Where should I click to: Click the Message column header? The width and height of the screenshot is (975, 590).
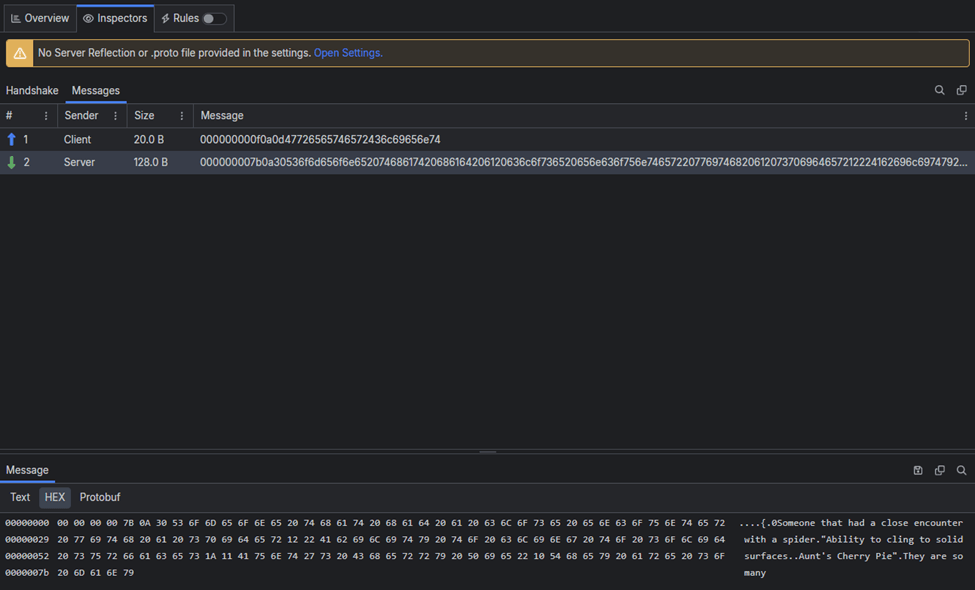(x=222, y=116)
